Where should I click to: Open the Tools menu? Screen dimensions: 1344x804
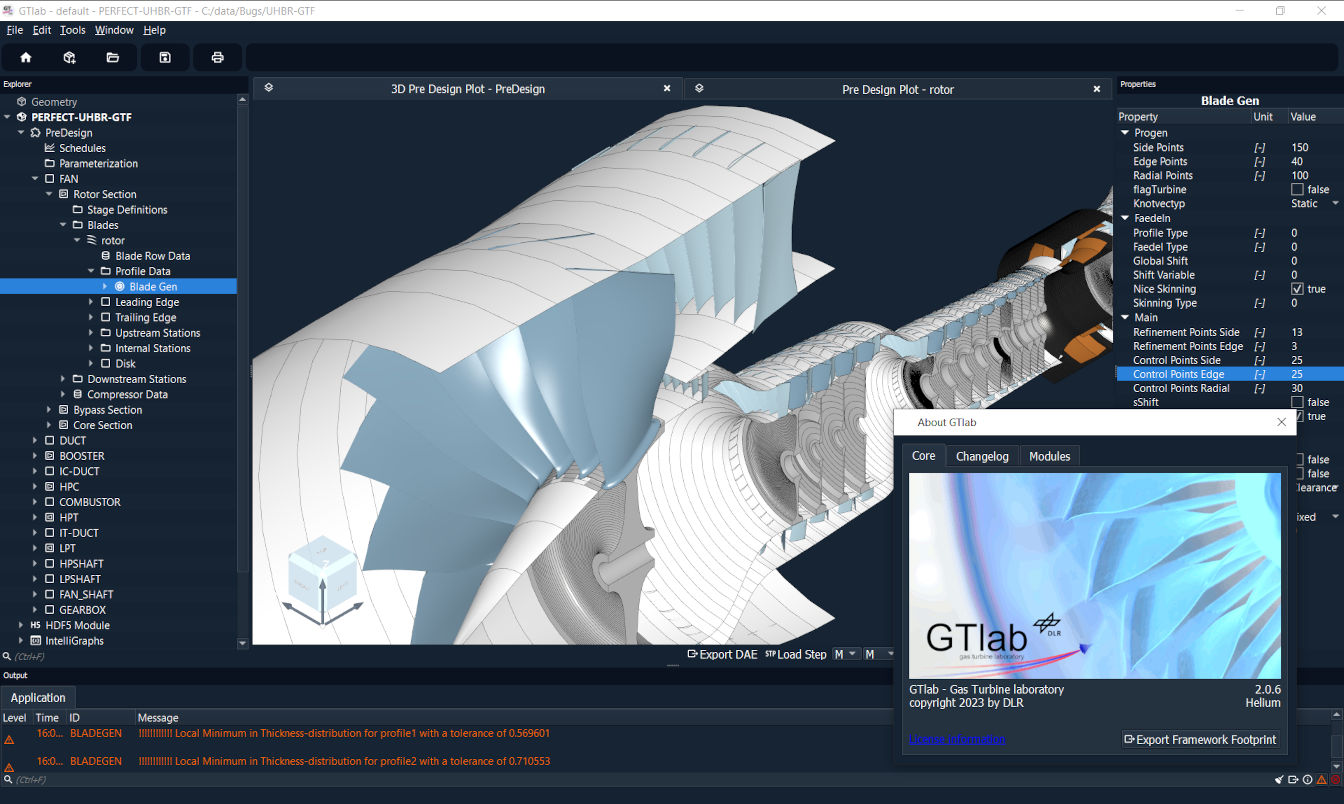click(x=72, y=30)
